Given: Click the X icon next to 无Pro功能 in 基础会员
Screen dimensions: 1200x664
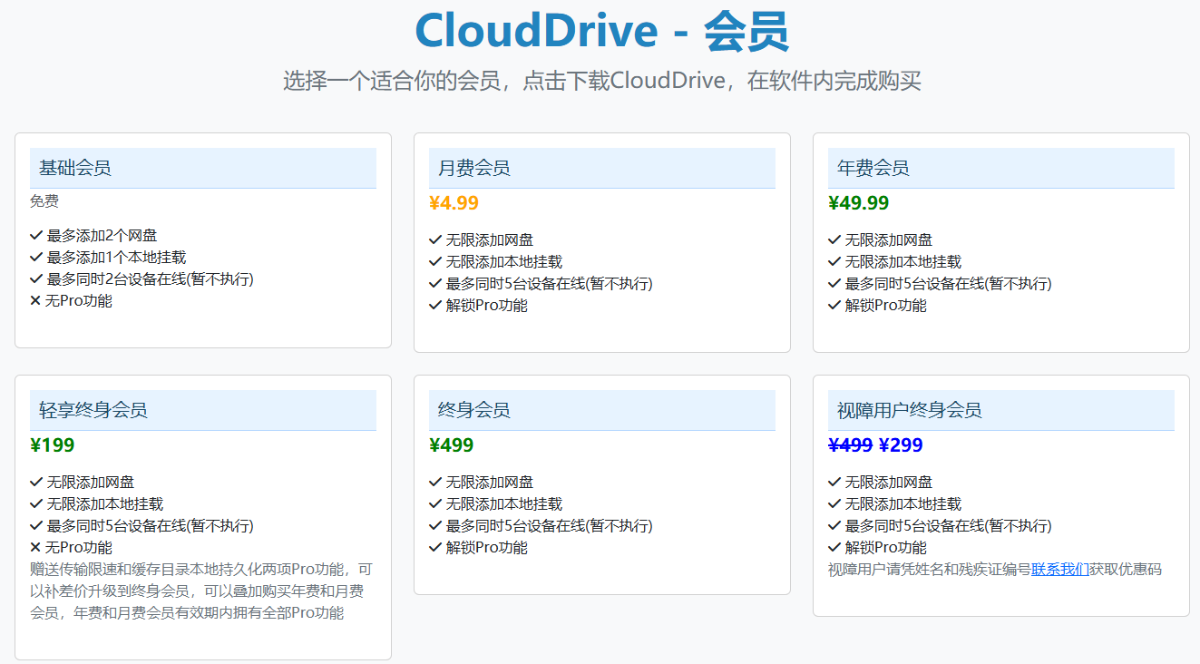Looking at the screenshot, I should [x=37, y=300].
